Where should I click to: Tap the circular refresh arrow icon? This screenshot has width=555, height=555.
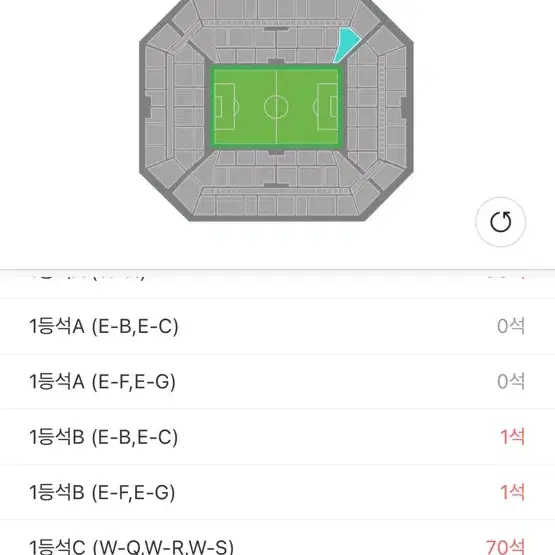point(500,222)
